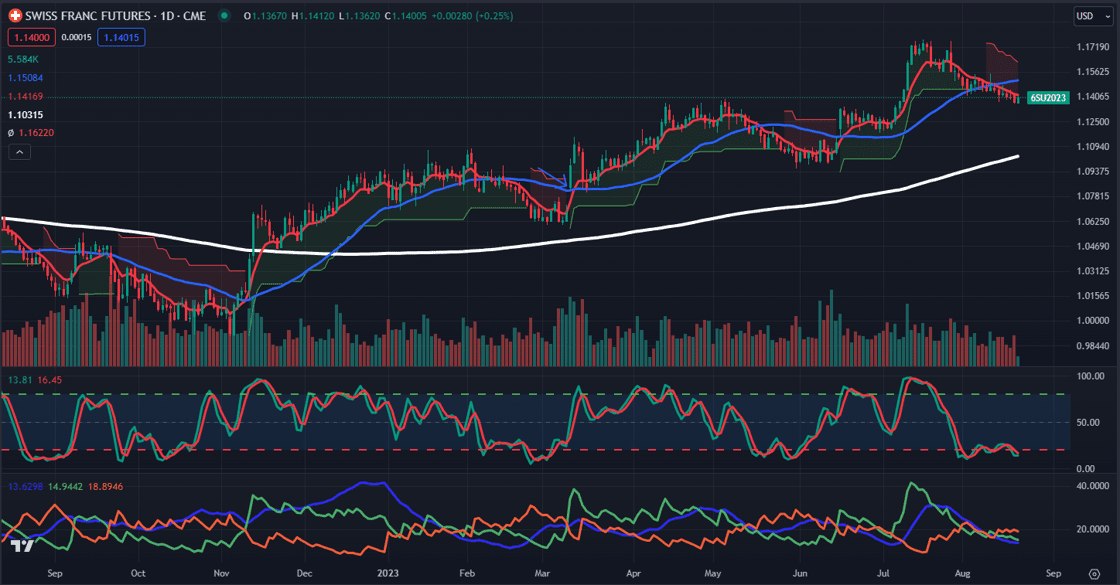Click the stochastic value 16.45
The image size is (1120, 585).
50,380
